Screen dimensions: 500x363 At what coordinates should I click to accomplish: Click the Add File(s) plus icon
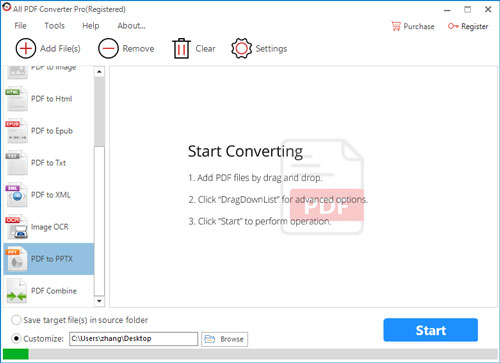pos(26,48)
